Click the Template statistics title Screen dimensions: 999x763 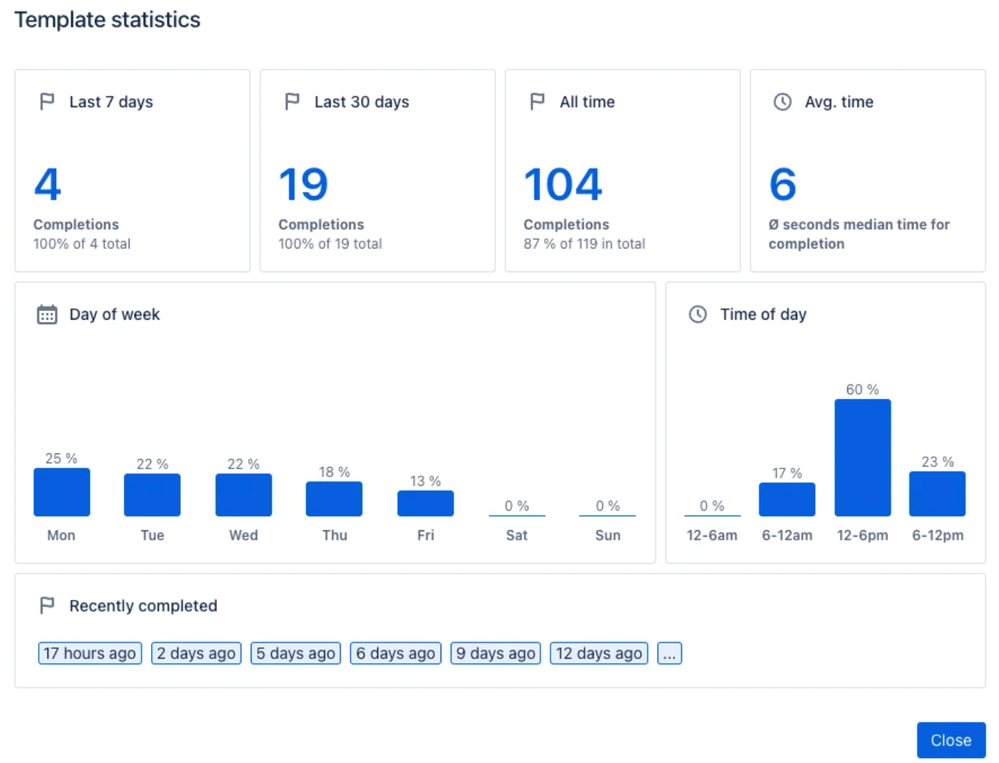(x=107, y=20)
